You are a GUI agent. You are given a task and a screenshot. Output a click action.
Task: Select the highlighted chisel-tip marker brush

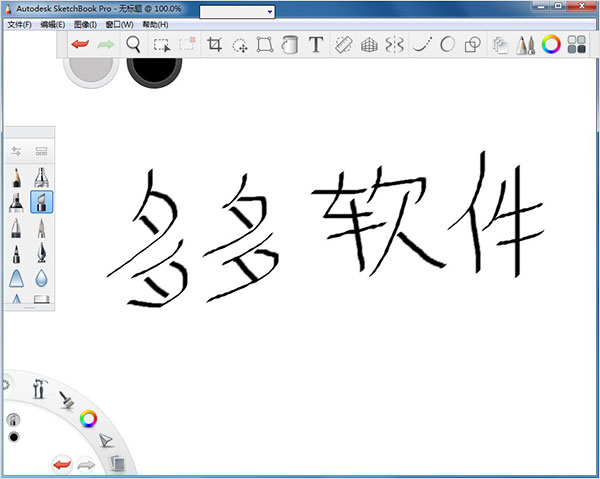coord(41,202)
